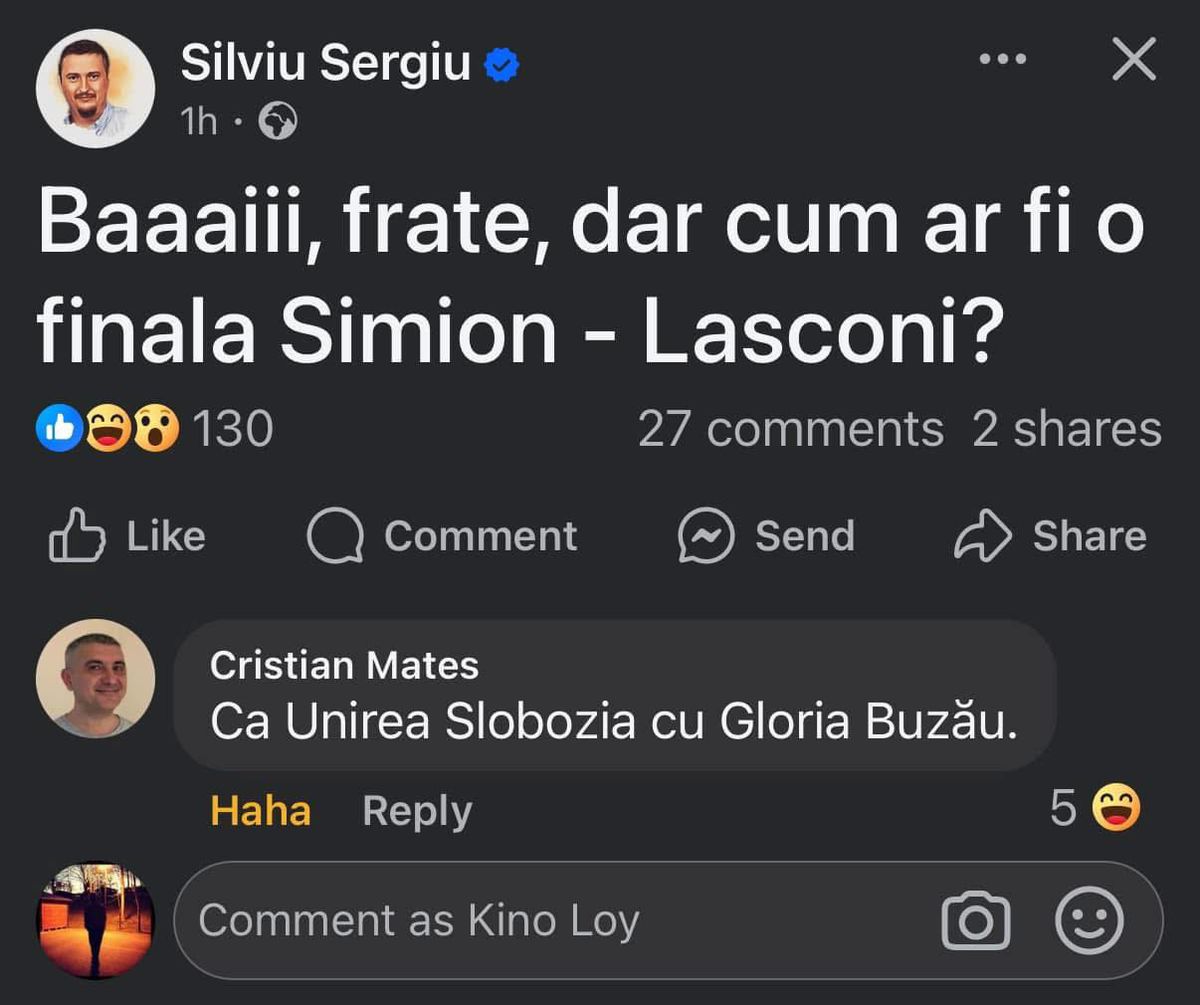Toggle Like on the post

[x=128, y=535]
